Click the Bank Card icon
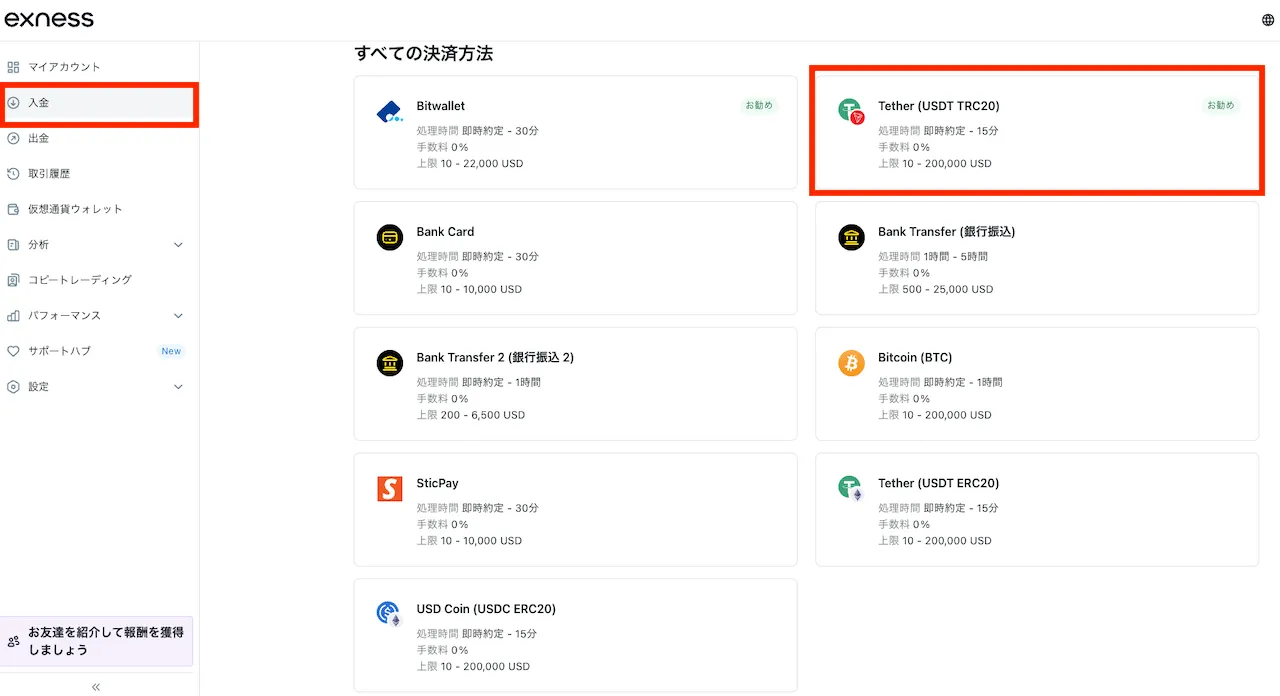This screenshot has width=1280, height=696. click(389, 237)
